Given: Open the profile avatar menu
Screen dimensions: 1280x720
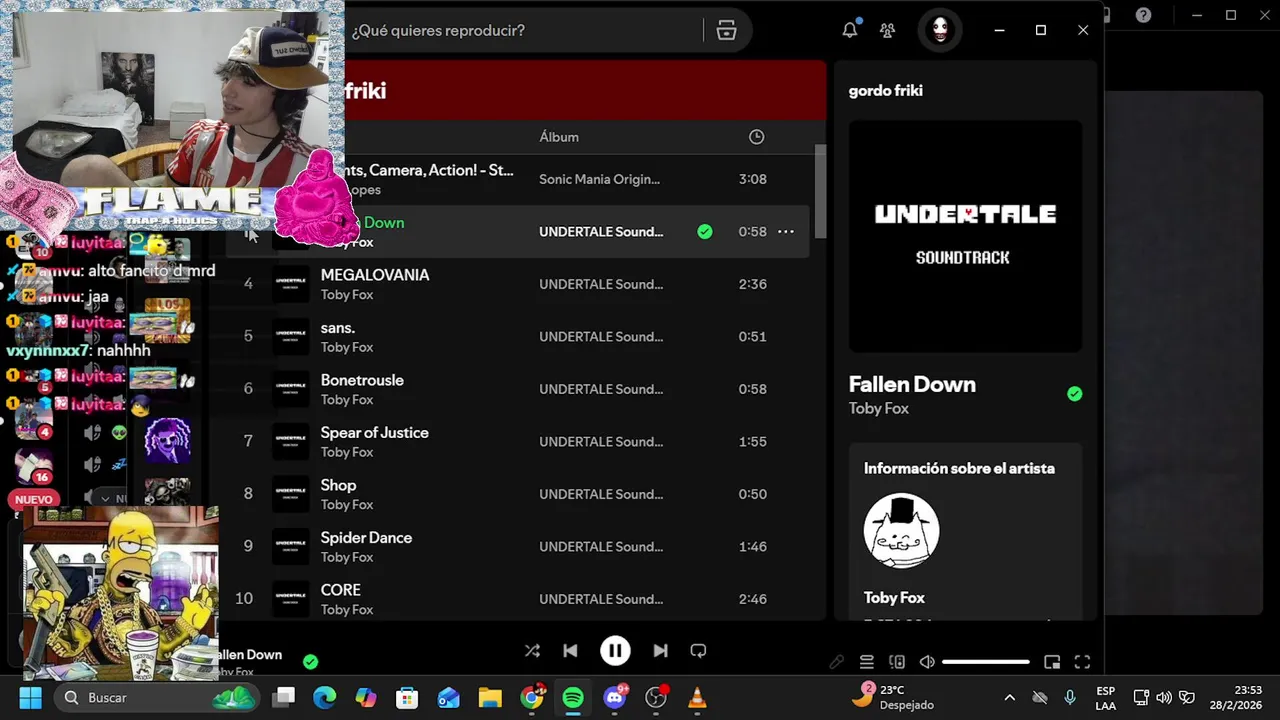Looking at the screenshot, I should [940, 30].
